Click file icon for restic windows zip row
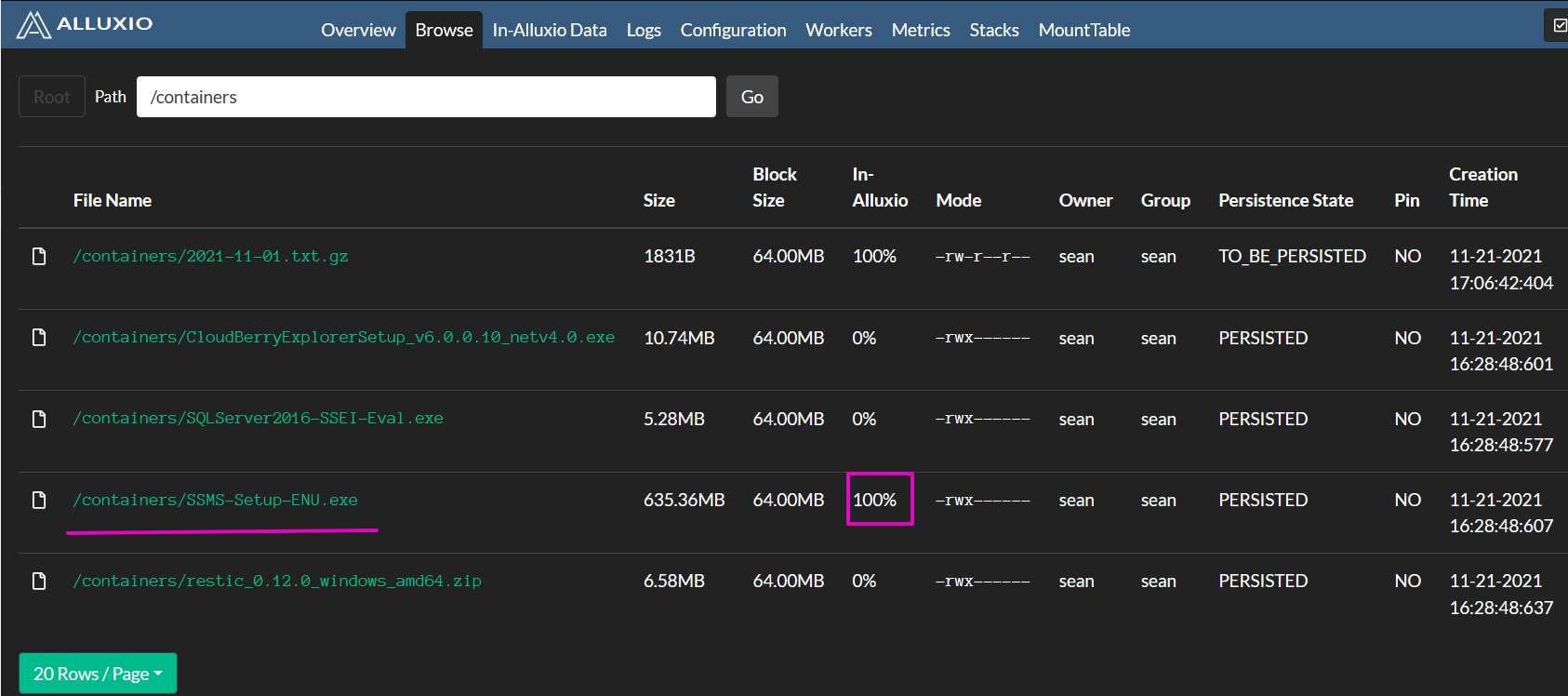The image size is (1568, 696). click(x=39, y=581)
